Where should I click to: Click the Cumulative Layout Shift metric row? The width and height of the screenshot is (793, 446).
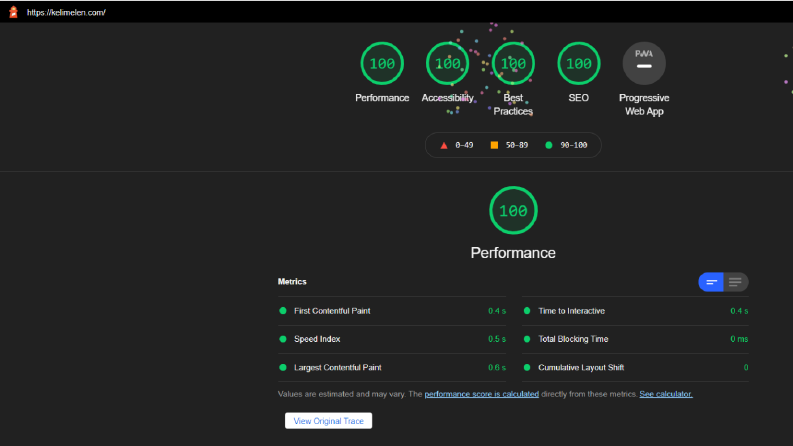pos(635,368)
